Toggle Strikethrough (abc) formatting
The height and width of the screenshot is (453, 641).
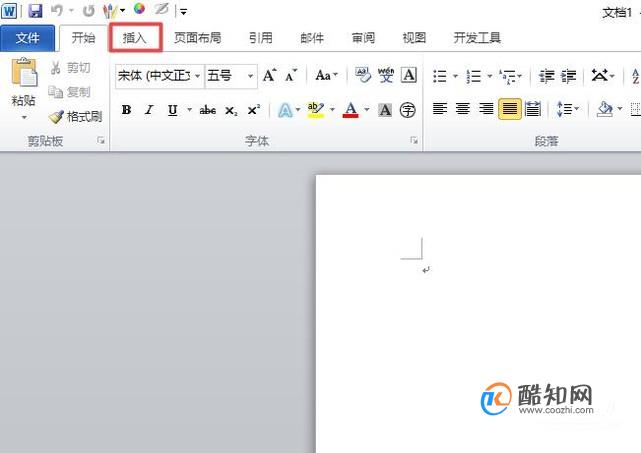pos(208,110)
